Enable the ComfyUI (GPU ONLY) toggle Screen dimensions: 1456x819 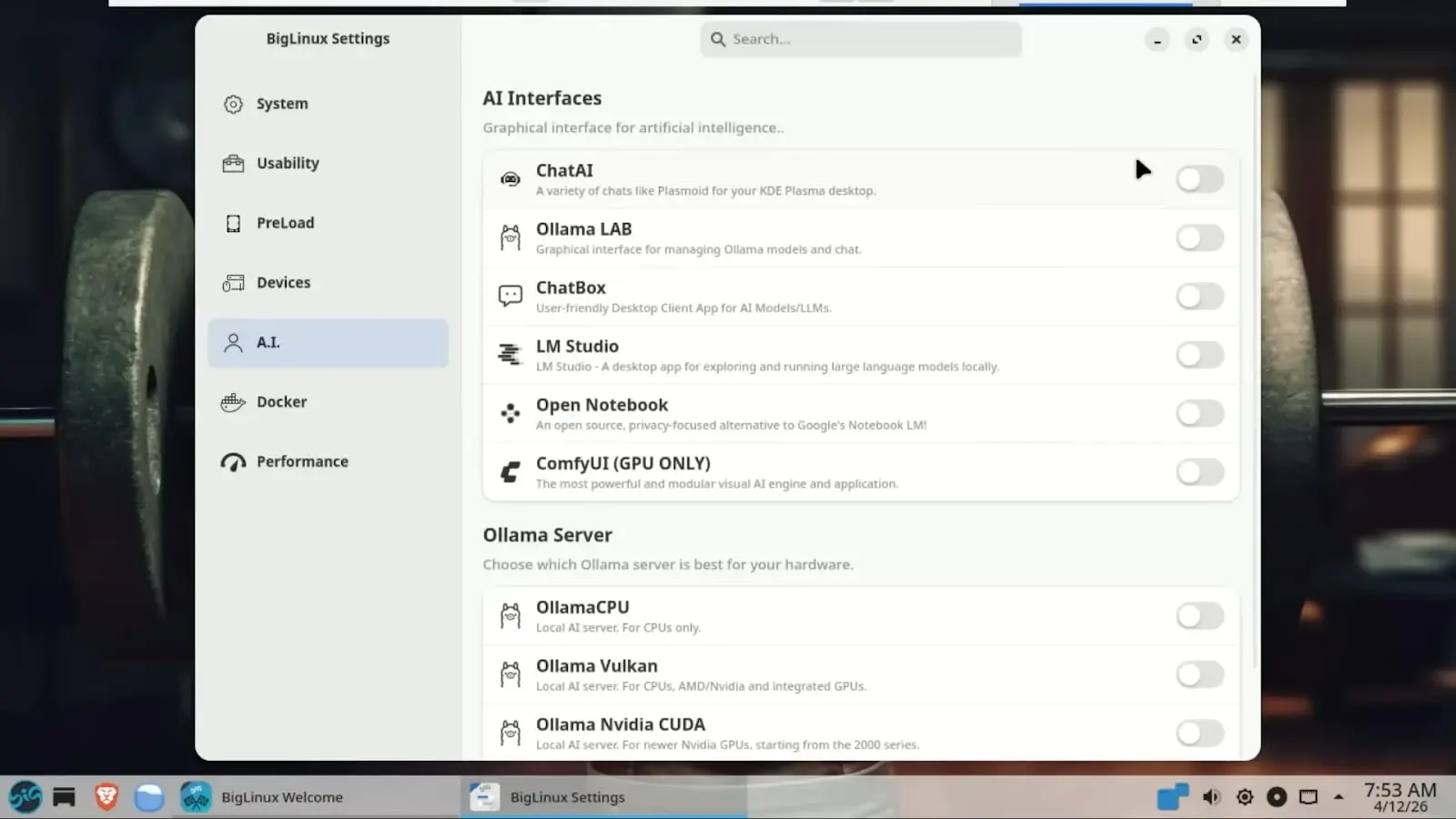coord(1199,472)
